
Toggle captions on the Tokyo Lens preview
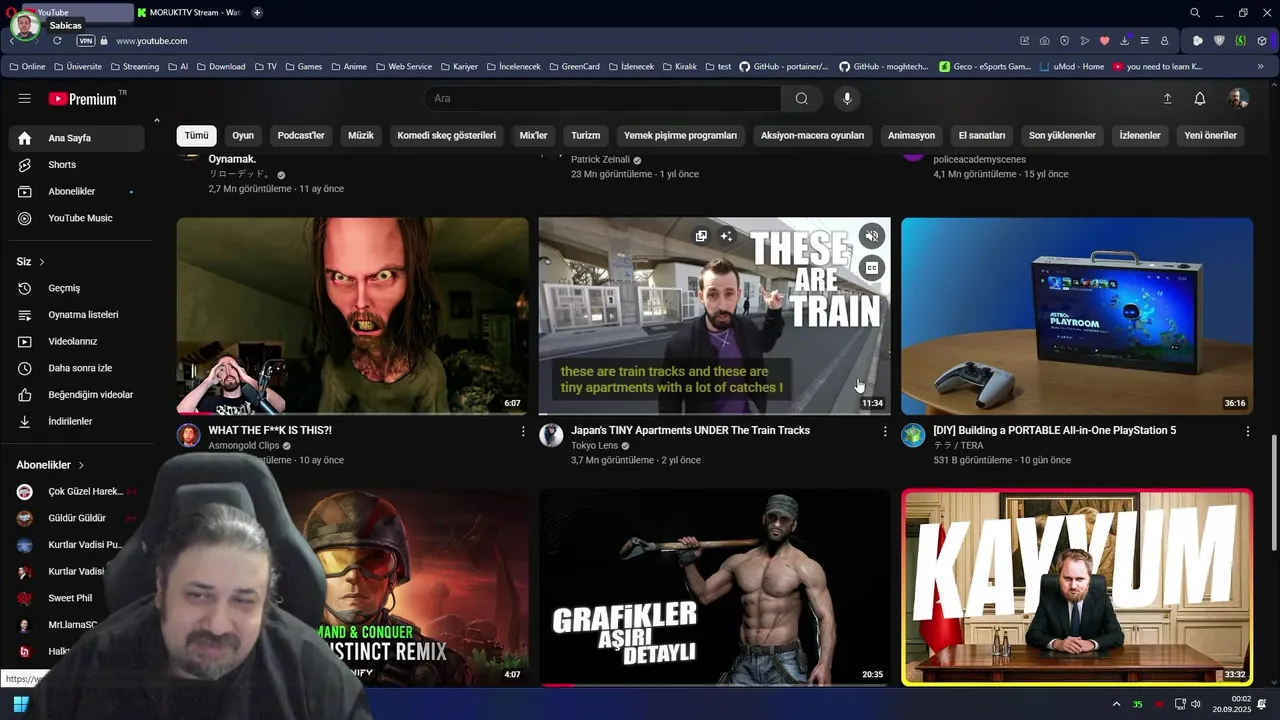(872, 268)
